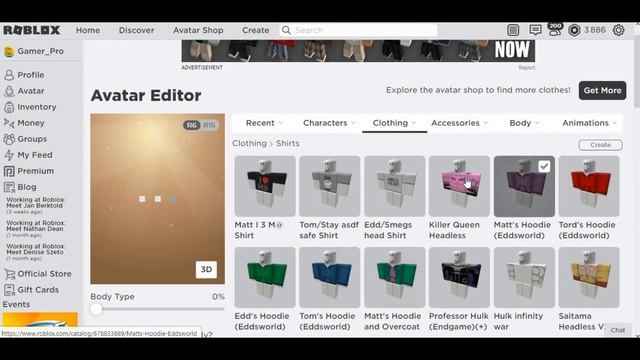This screenshot has height=360, width=640.
Task: Click the My Feed sidebar icon
Action: coord(9,155)
